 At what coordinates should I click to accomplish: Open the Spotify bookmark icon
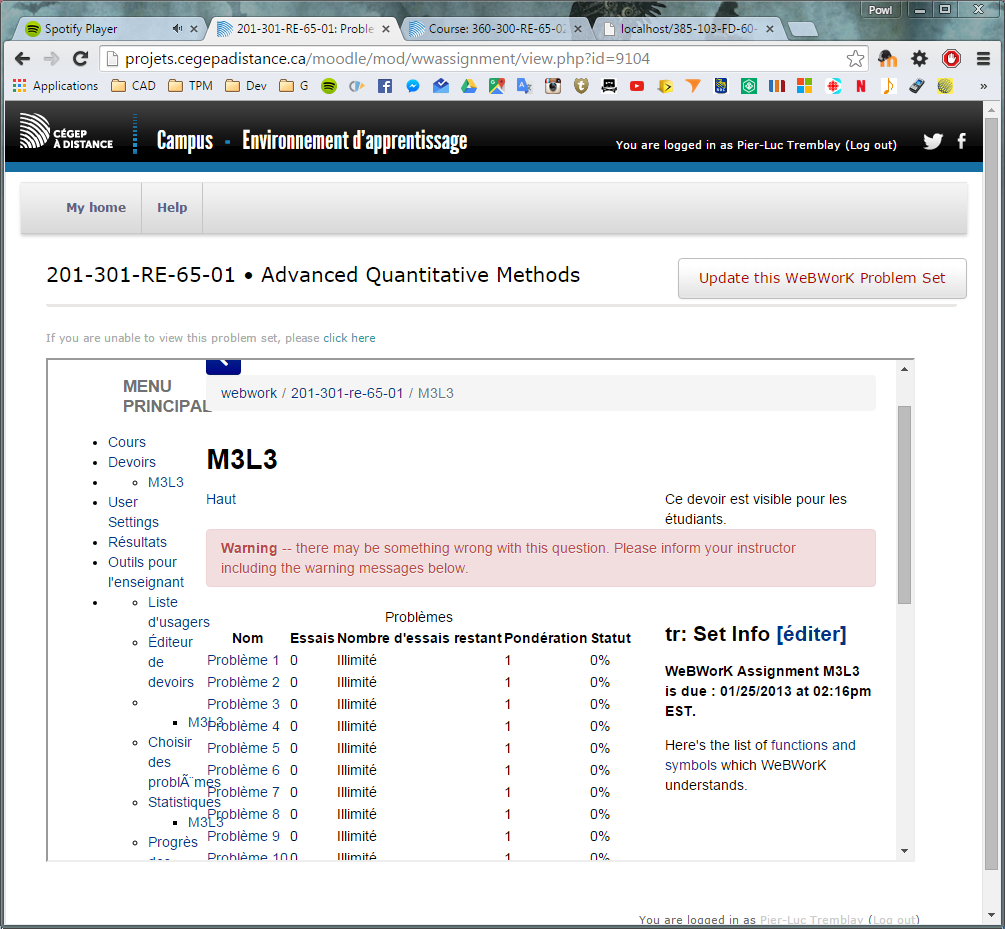point(328,86)
